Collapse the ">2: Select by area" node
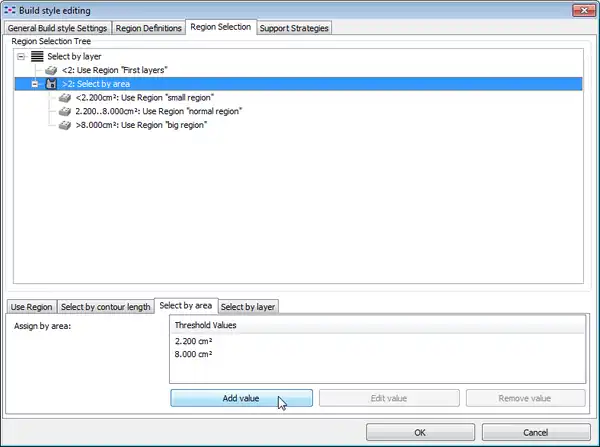The width and height of the screenshot is (600, 447). [x=36, y=85]
